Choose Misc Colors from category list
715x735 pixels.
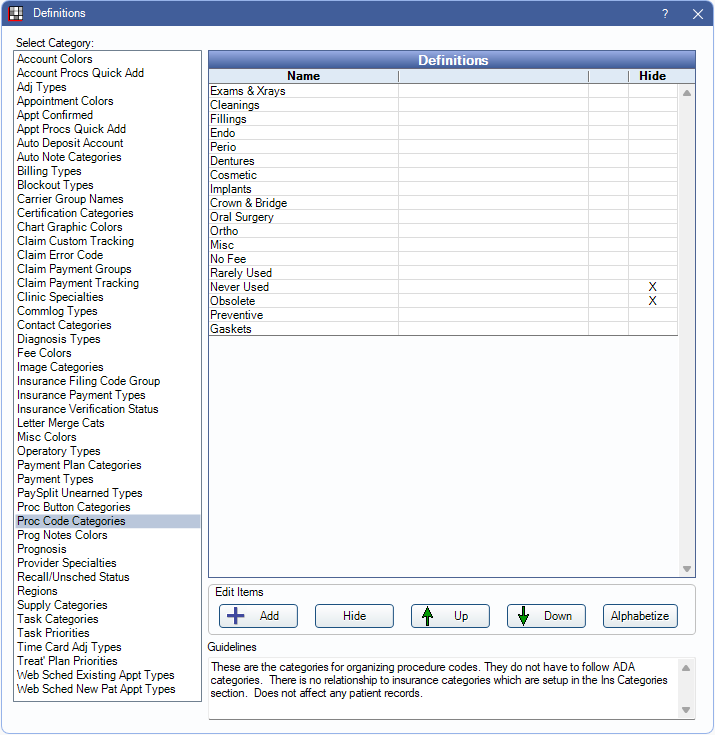click(47, 437)
